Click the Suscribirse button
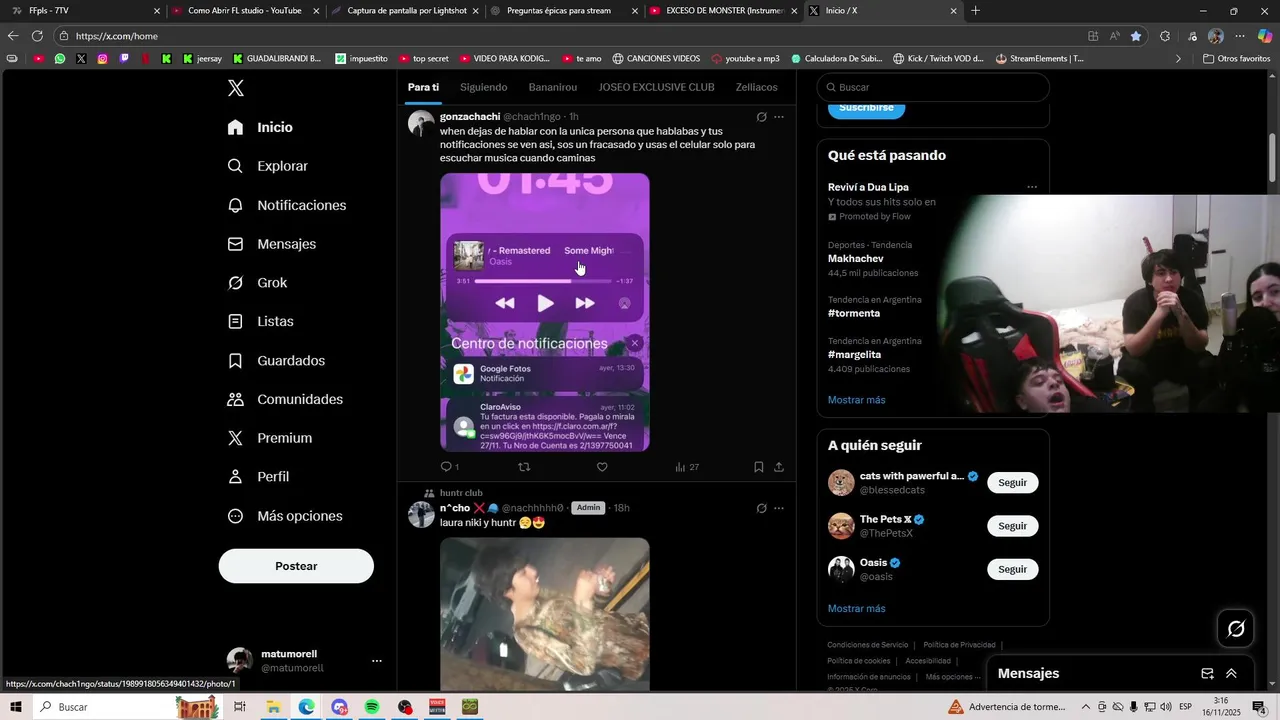Image resolution: width=1280 pixels, height=720 pixels. [x=866, y=107]
